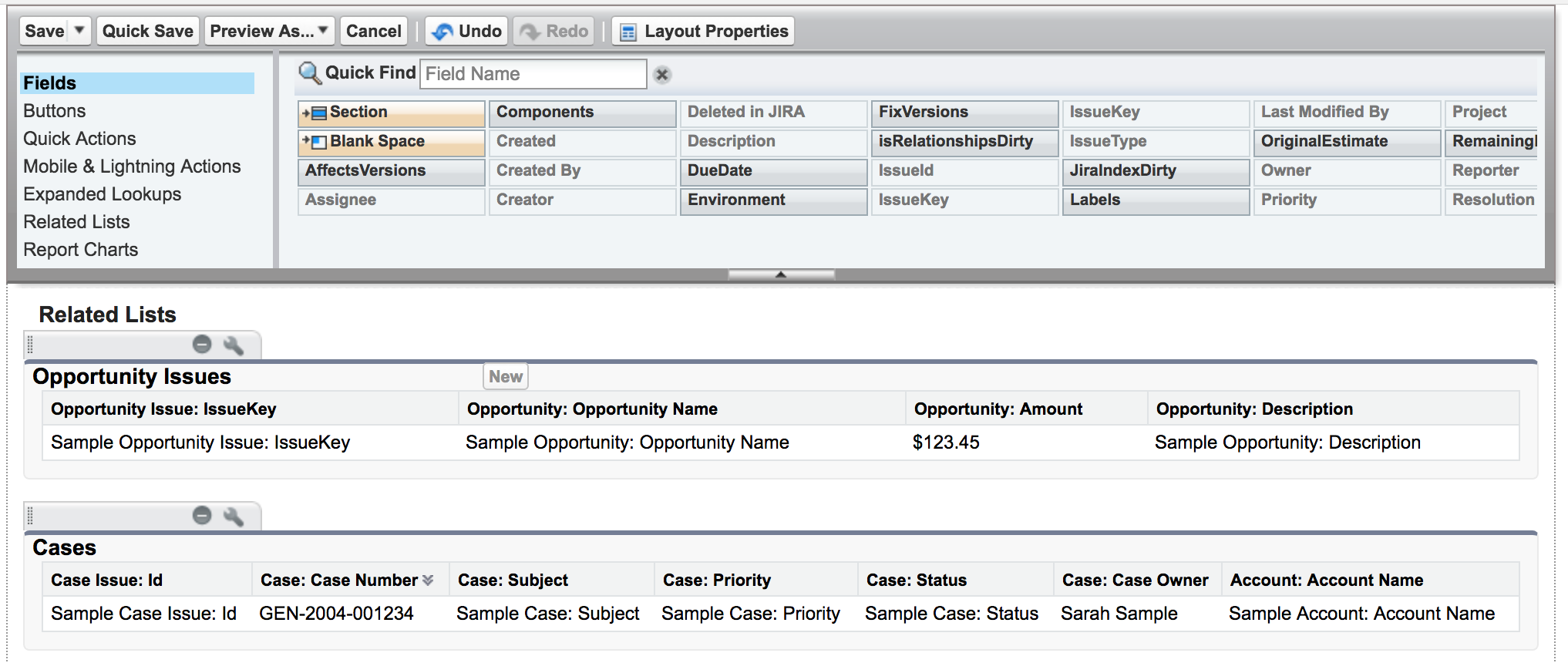Click the Quick Find magnifier icon
Image resolution: width=1568 pixels, height=663 pixels.
(309, 73)
